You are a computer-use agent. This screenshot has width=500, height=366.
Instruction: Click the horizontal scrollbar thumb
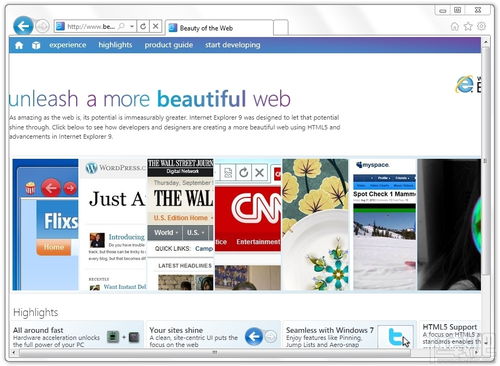(x=215, y=352)
